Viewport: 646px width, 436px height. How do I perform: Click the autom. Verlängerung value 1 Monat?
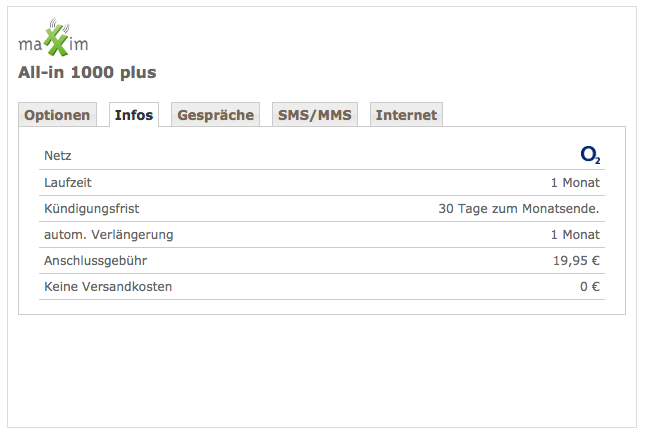(575, 234)
